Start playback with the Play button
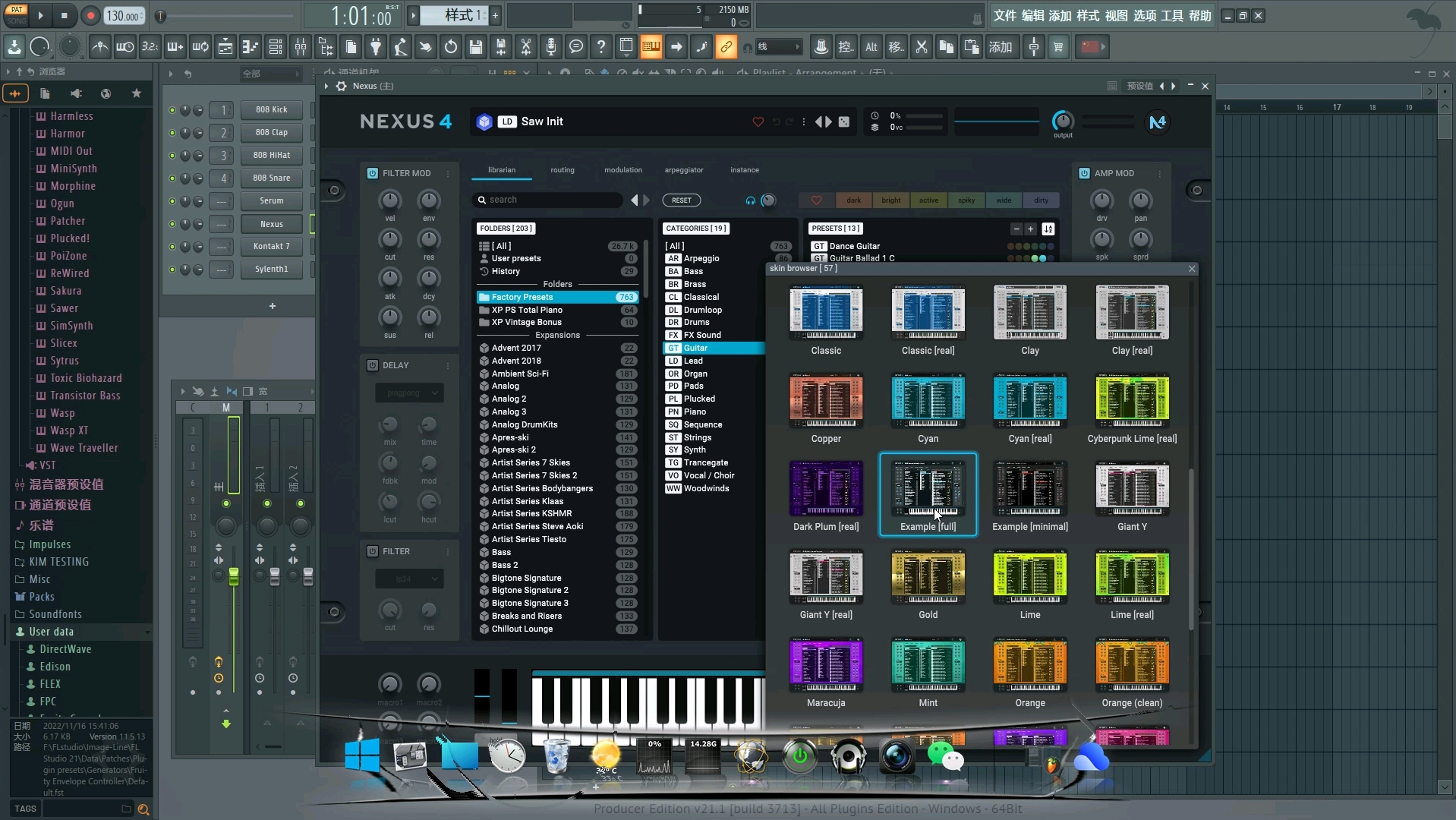Viewport: 1456px width, 820px height. [40, 15]
